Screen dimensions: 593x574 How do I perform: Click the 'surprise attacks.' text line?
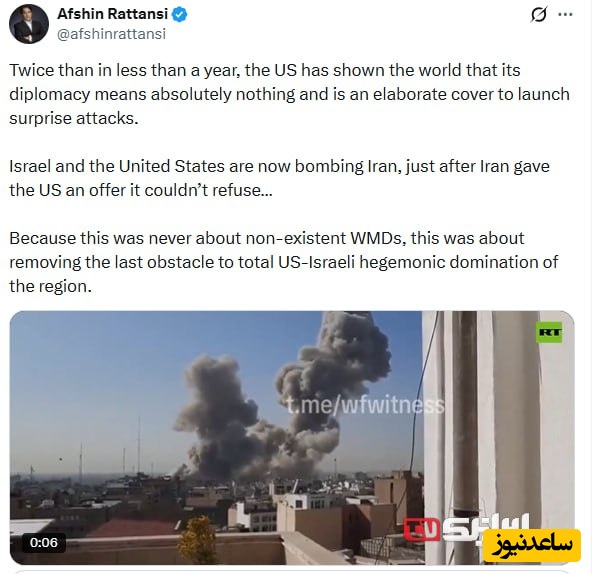(74, 118)
